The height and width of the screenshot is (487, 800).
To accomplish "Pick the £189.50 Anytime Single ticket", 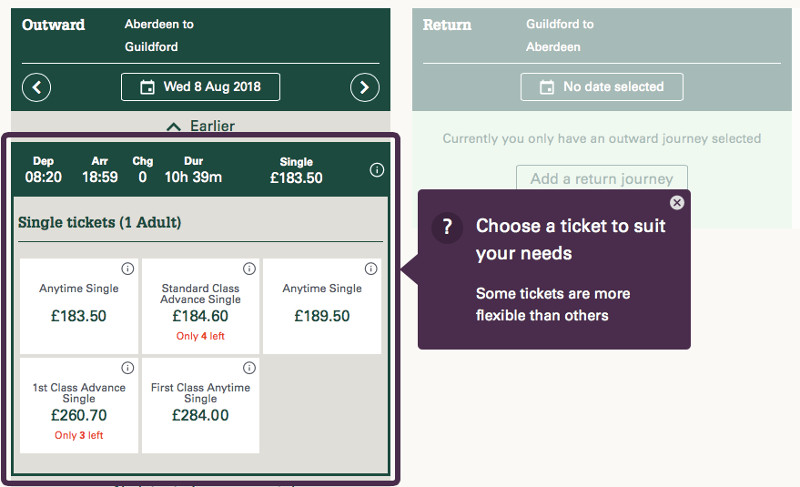I will 322,308.
